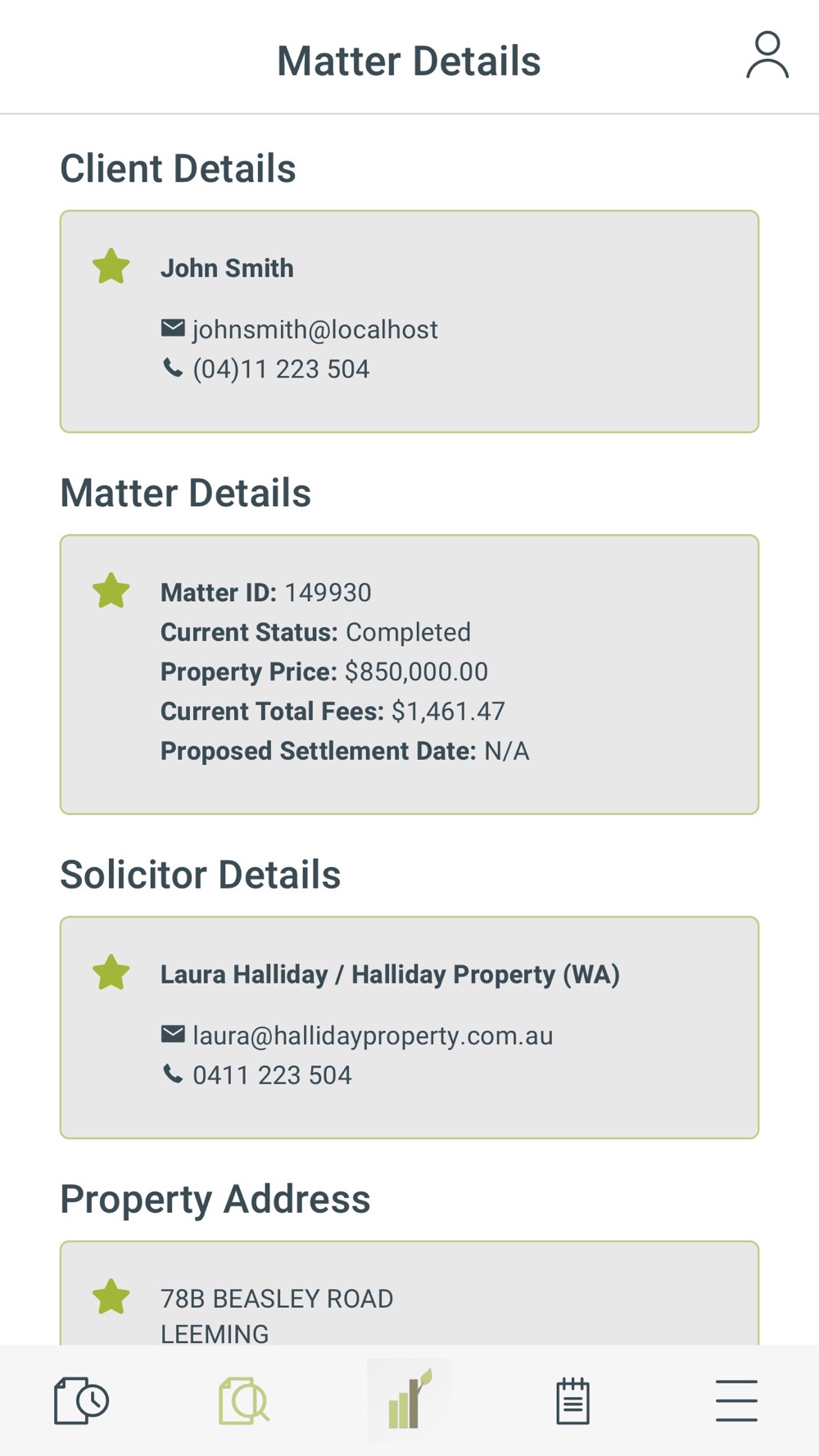Click the solicitor email envelope icon
The image size is (819, 1456).
click(173, 1034)
